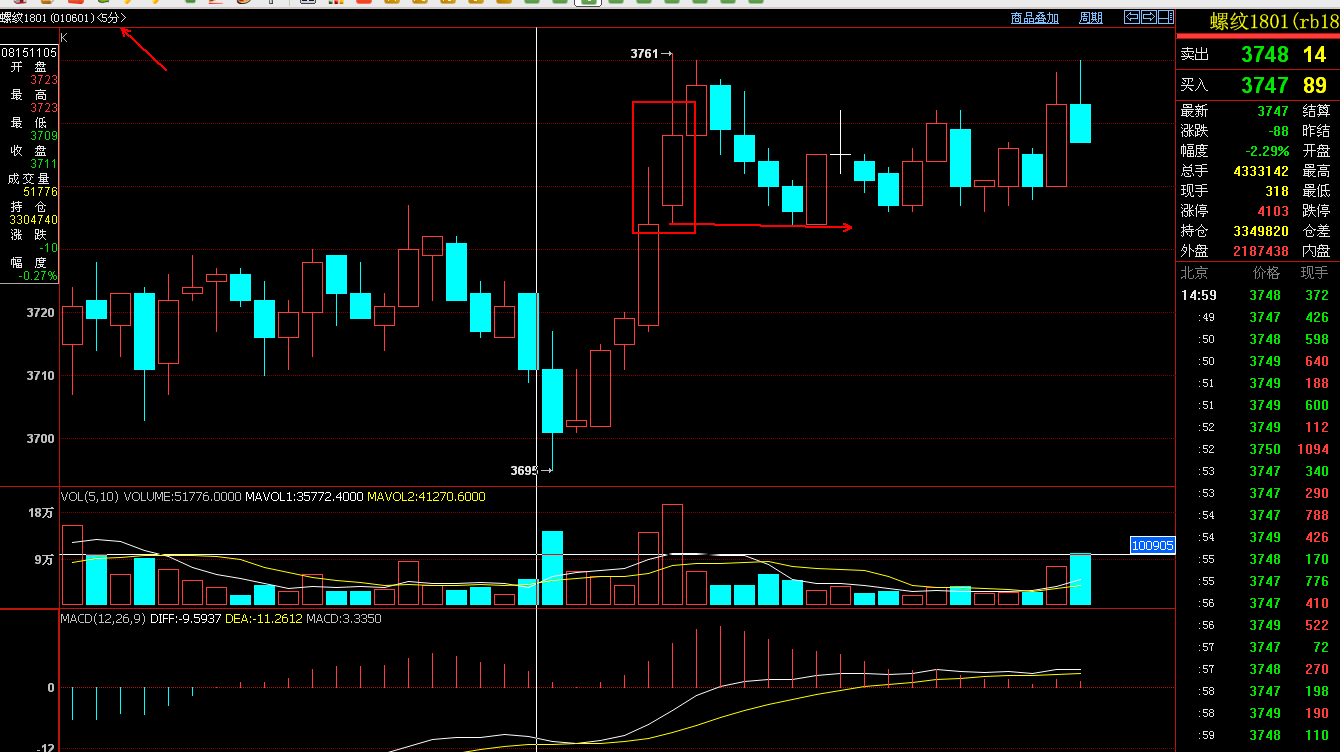The width and height of the screenshot is (1340, 752).
Task: Toggle the side panel layout icon
Action: pyautogui.click(x=1165, y=17)
